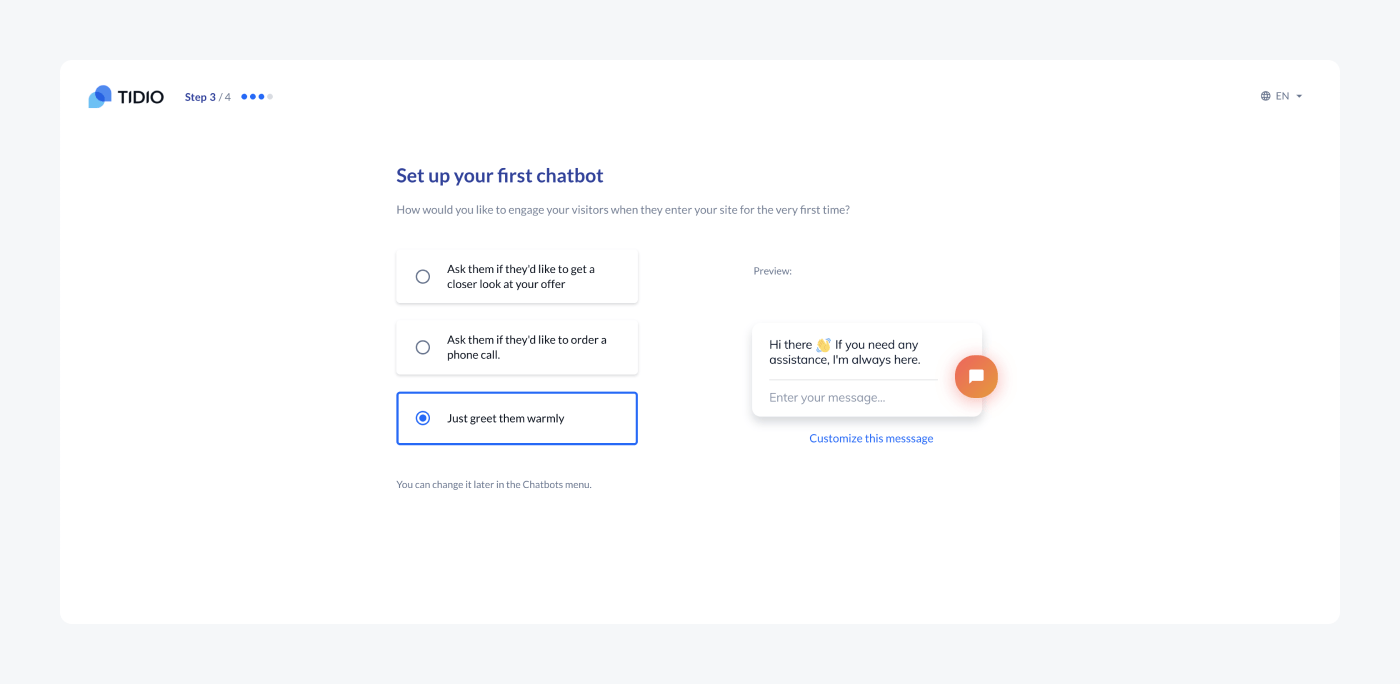Click the white speech bubble on the orange button
Viewport: 1400px width, 684px height.
pyautogui.click(x=976, y=376)
